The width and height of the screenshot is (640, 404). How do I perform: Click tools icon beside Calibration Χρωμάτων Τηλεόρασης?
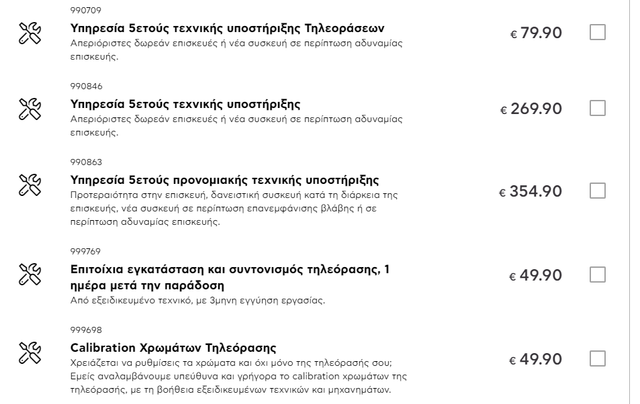[30, 352]
